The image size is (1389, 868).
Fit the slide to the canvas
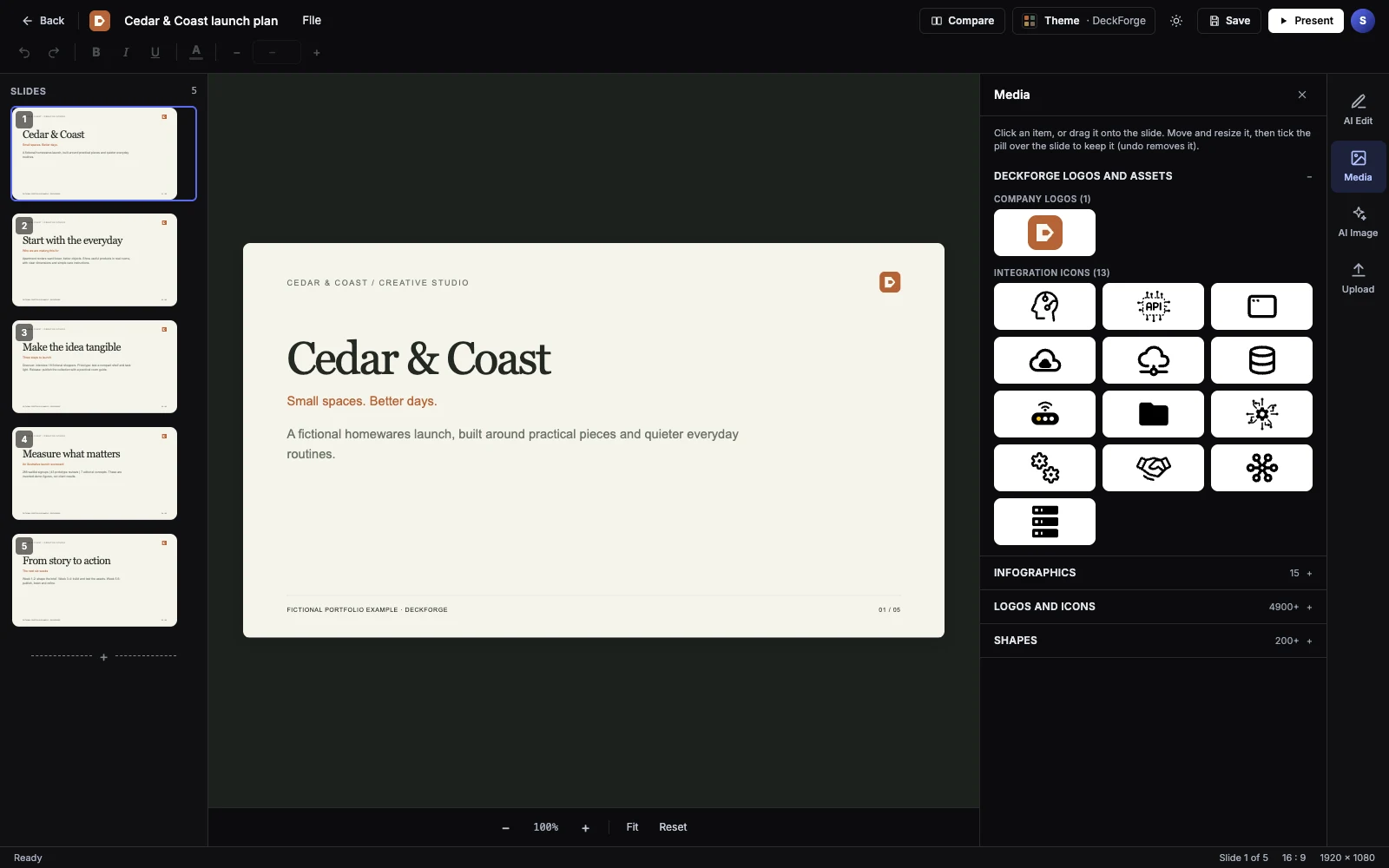(632, 827)
